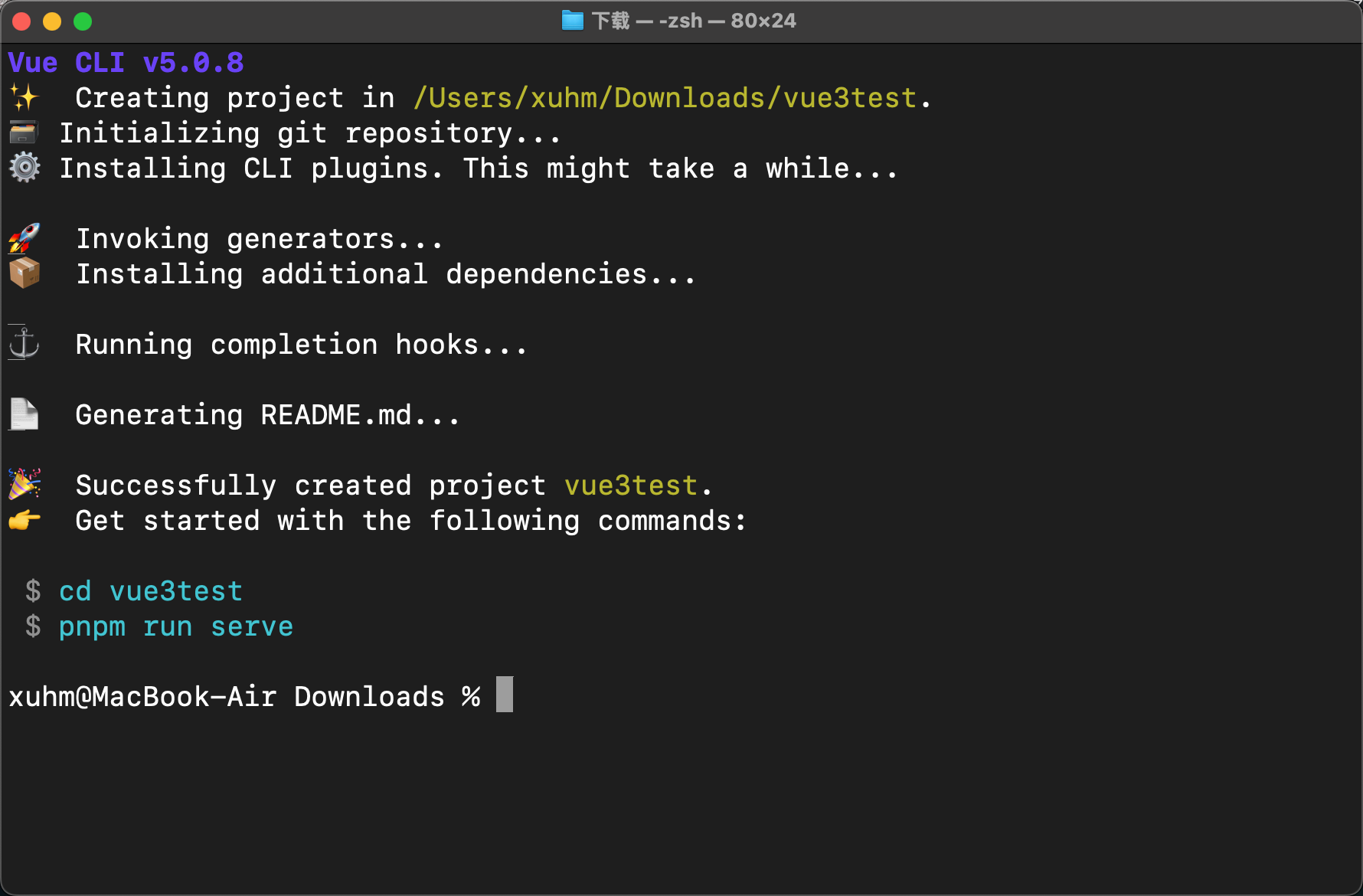Click the 'cd vue3test' command text
Screen dimensions: 1363x896
[151, 591]
